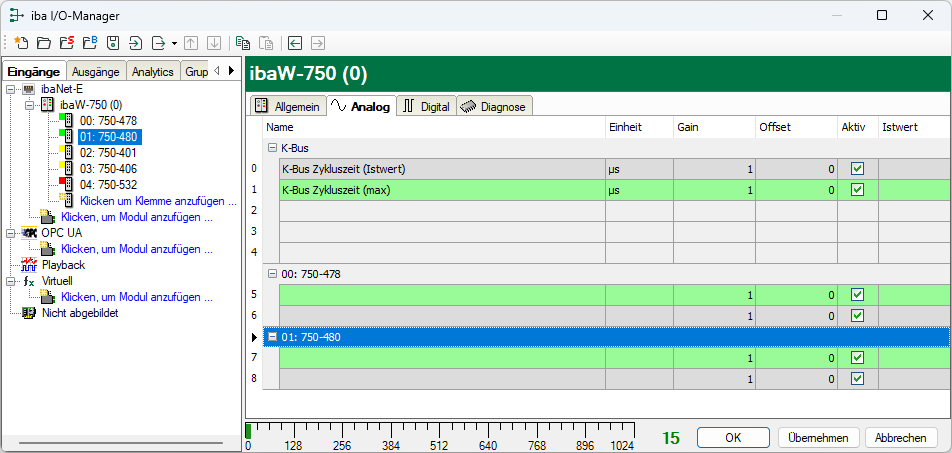The height and width of the screenshot is (453, 952).
Task: Click the Offset column header
Action: 796,128
